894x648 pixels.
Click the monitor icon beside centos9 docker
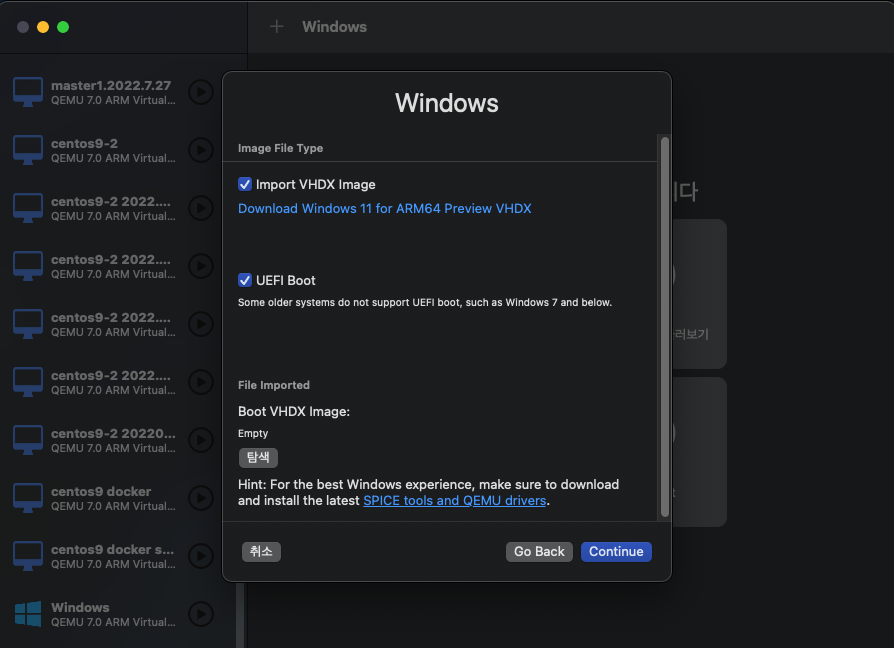coord(28,498)
